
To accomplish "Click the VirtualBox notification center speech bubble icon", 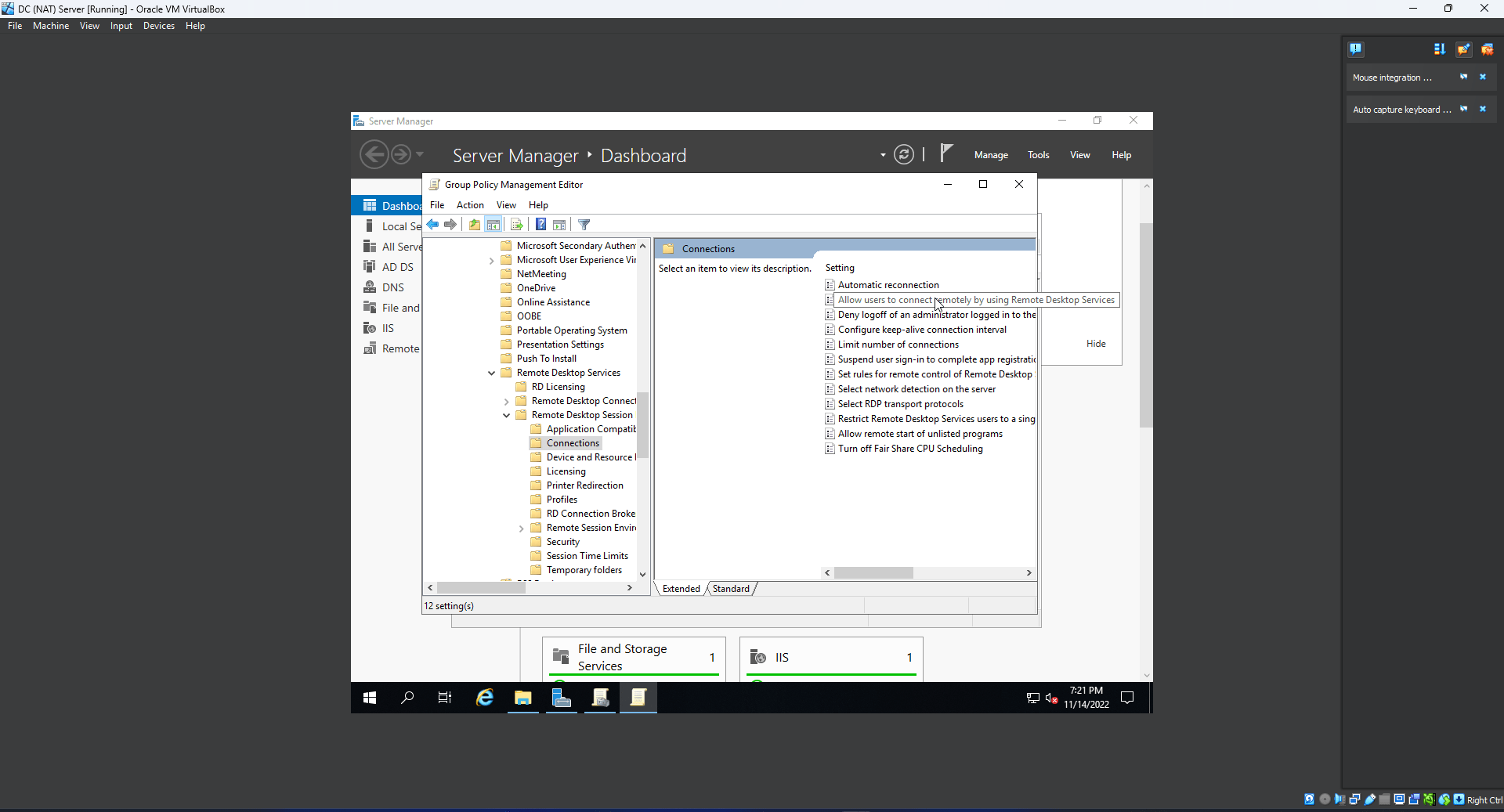I will pos(1356,49).
